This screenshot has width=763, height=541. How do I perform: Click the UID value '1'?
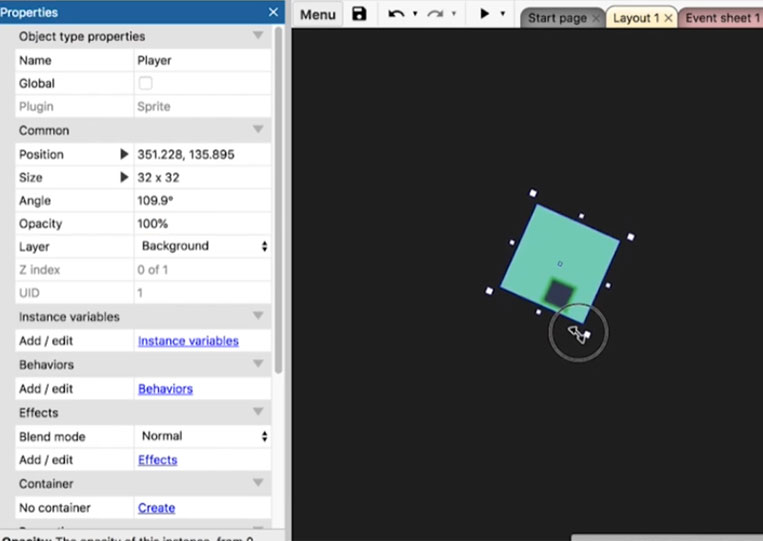[140, 293]
